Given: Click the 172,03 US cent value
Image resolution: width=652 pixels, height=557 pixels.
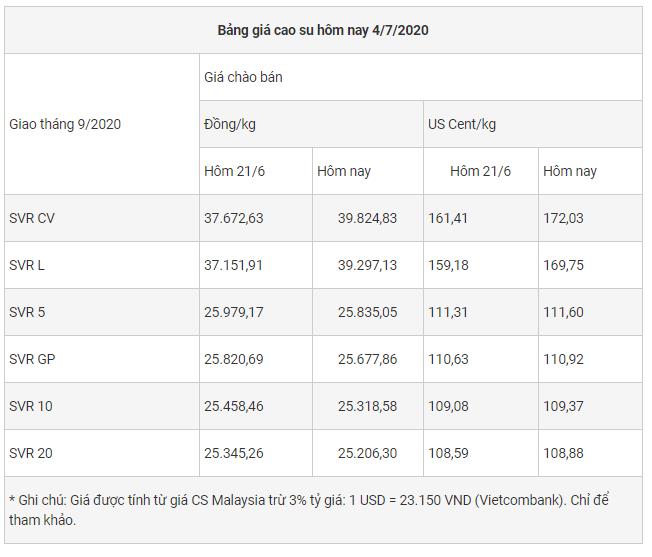Looking at the screenshot, I should pos(563,218).
